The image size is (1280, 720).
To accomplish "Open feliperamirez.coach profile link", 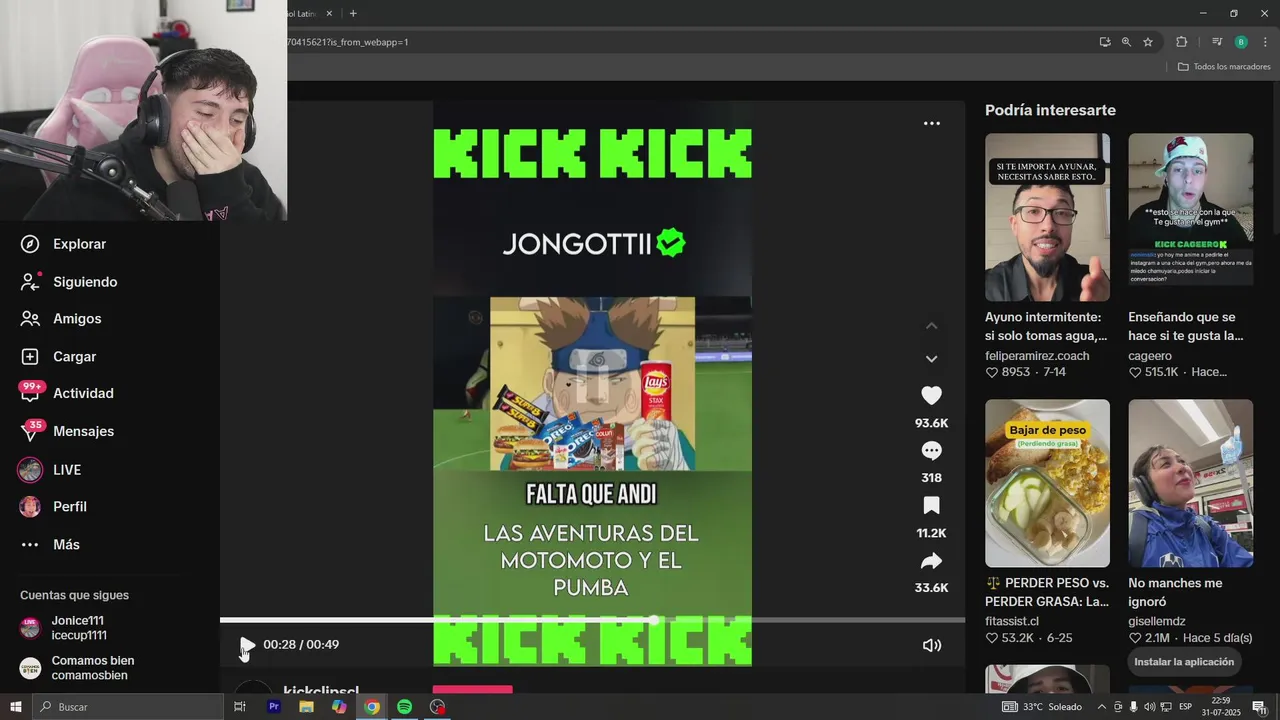I will pos(1037,356).
